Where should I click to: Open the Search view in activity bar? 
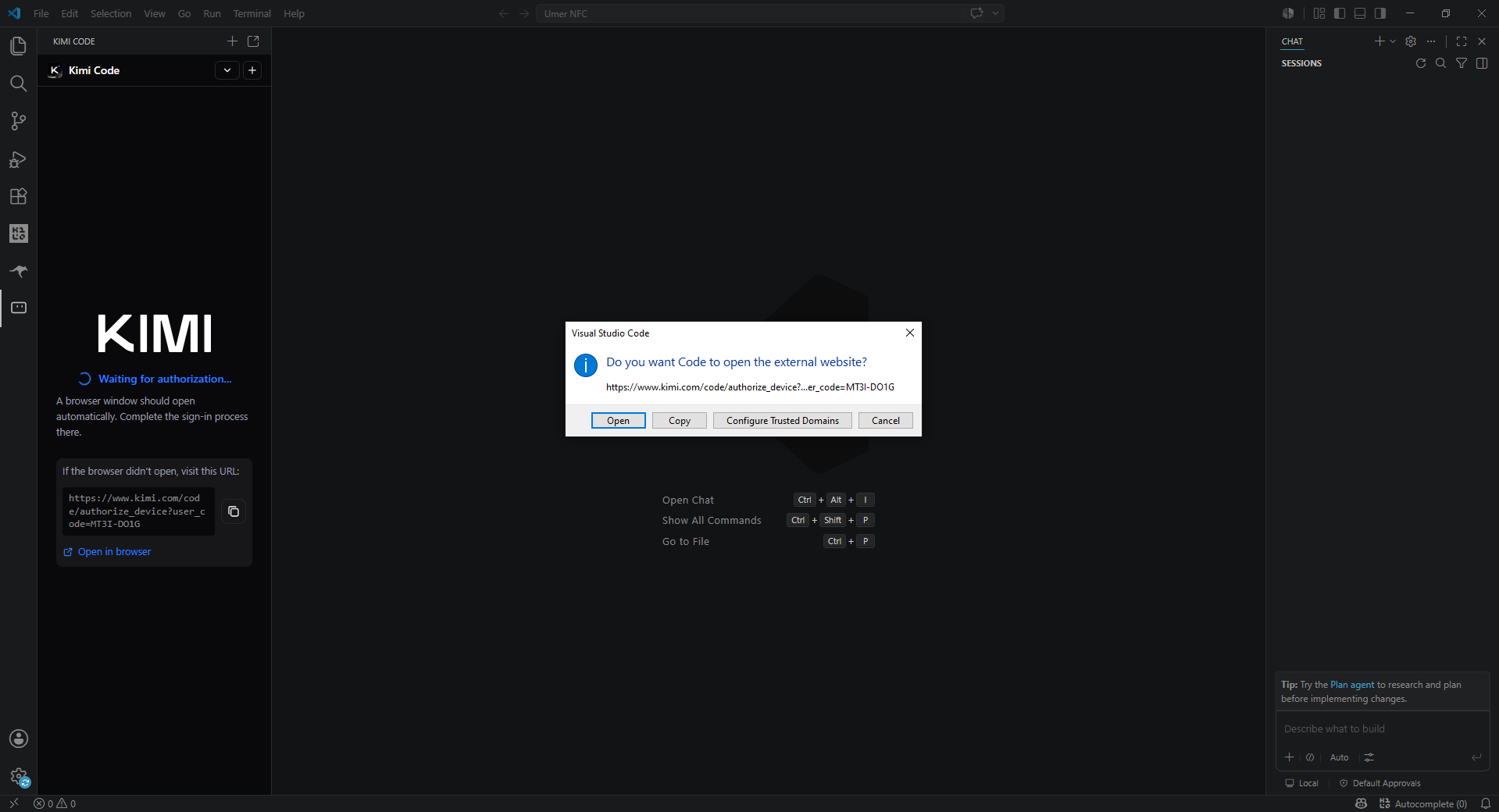18,84
